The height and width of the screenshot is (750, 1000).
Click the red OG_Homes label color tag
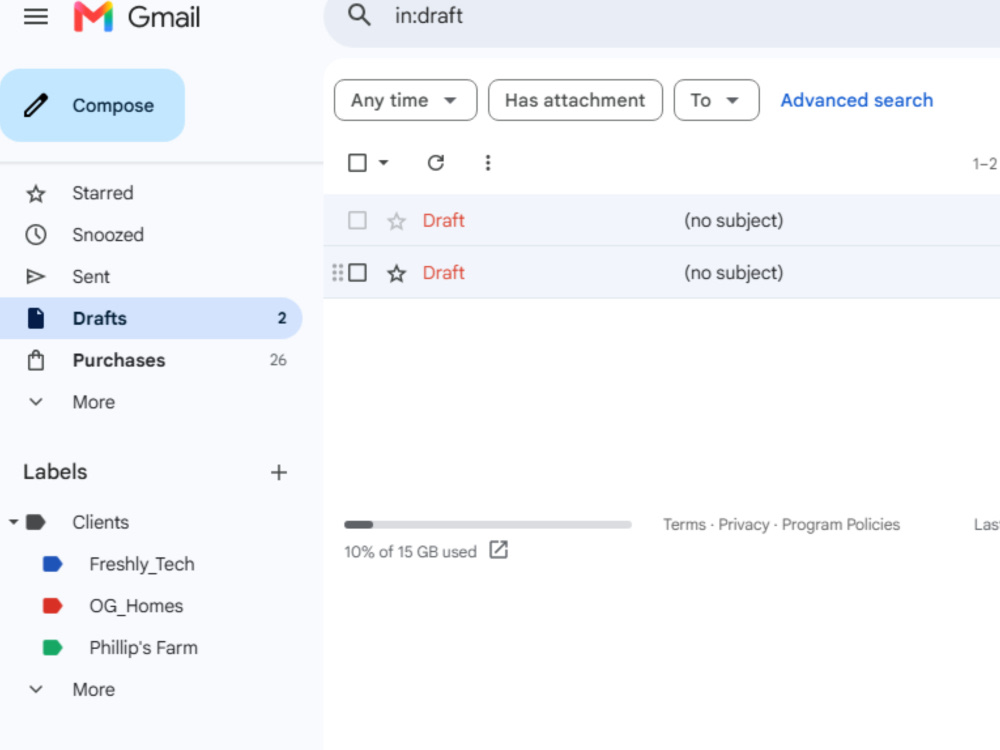point(52,606)
